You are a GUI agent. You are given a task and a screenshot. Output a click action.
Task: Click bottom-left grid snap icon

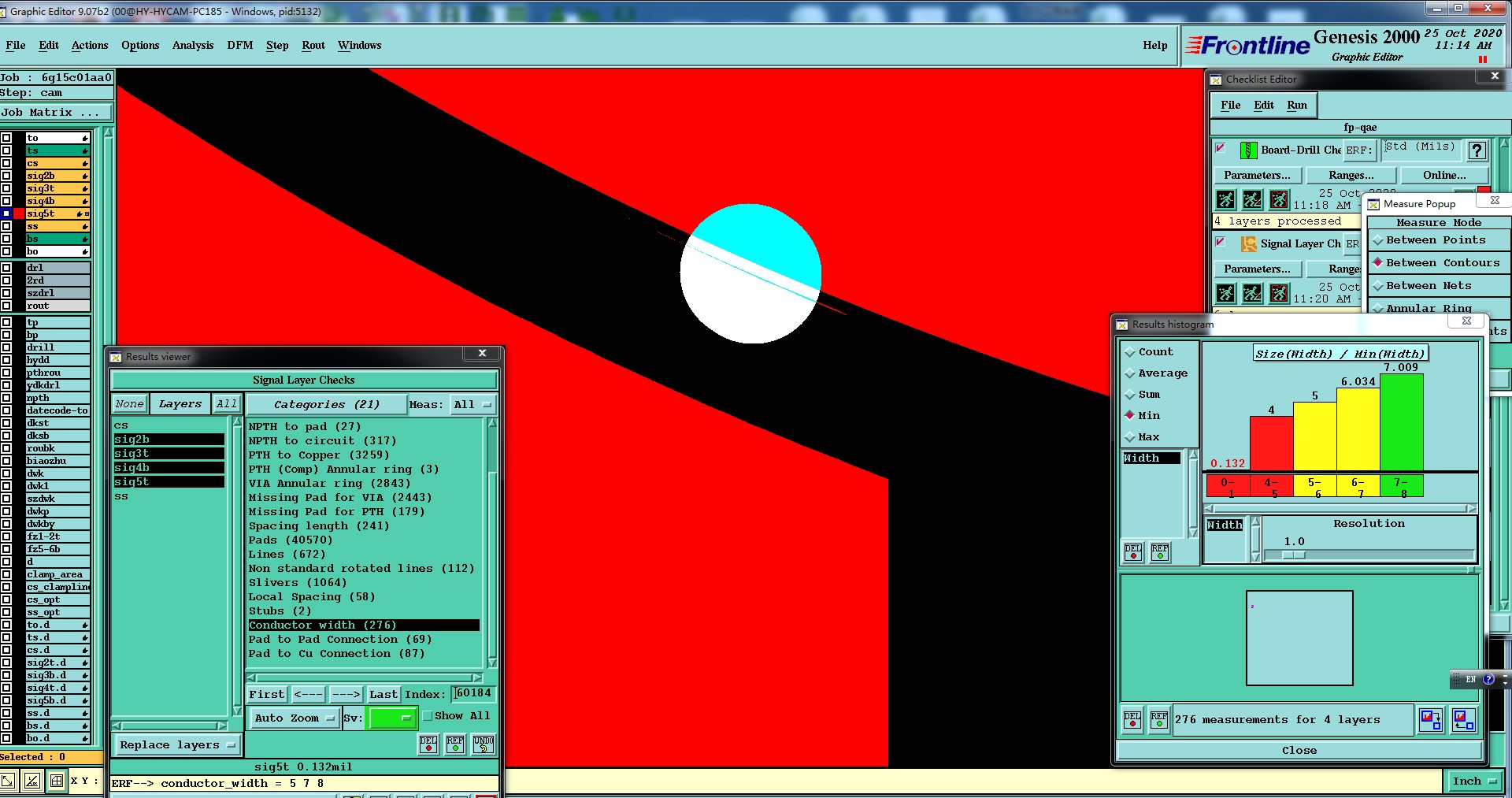pos(57,781)
